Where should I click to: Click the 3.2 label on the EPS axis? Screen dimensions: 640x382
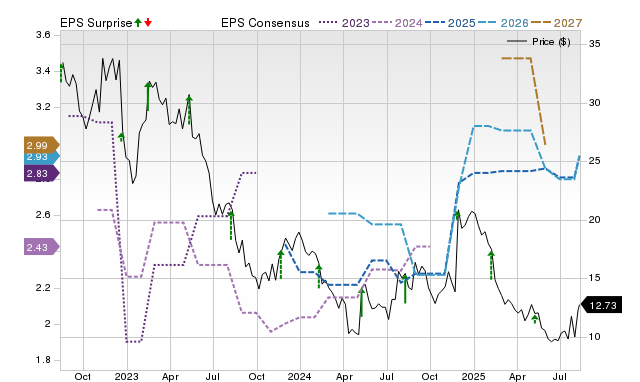click(x=43, y=107)
